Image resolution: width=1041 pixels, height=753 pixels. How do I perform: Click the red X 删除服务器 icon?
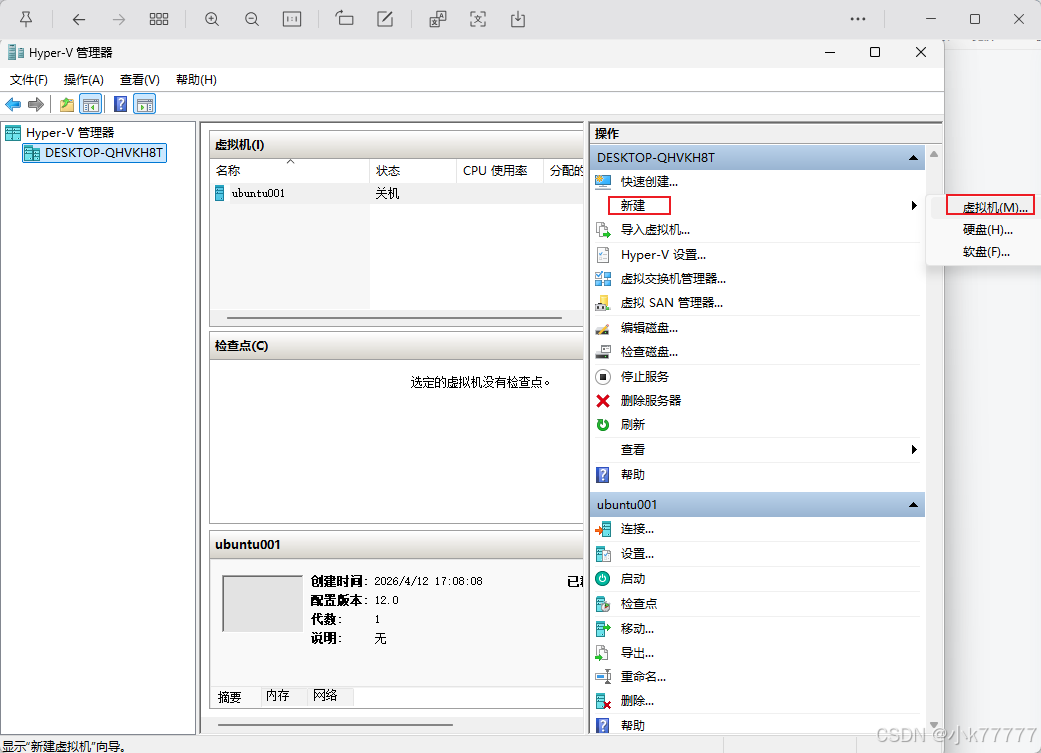click(603, 401)
